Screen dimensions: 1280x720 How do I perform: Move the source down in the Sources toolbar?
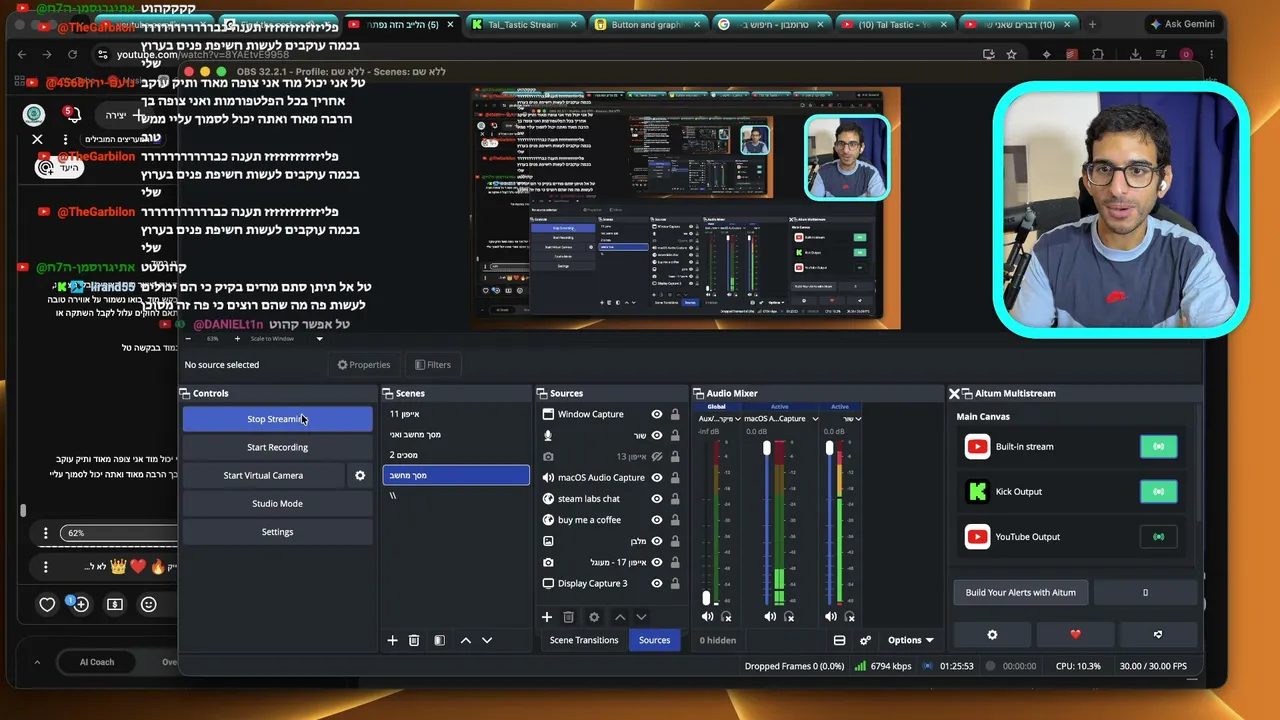point(642,617)
